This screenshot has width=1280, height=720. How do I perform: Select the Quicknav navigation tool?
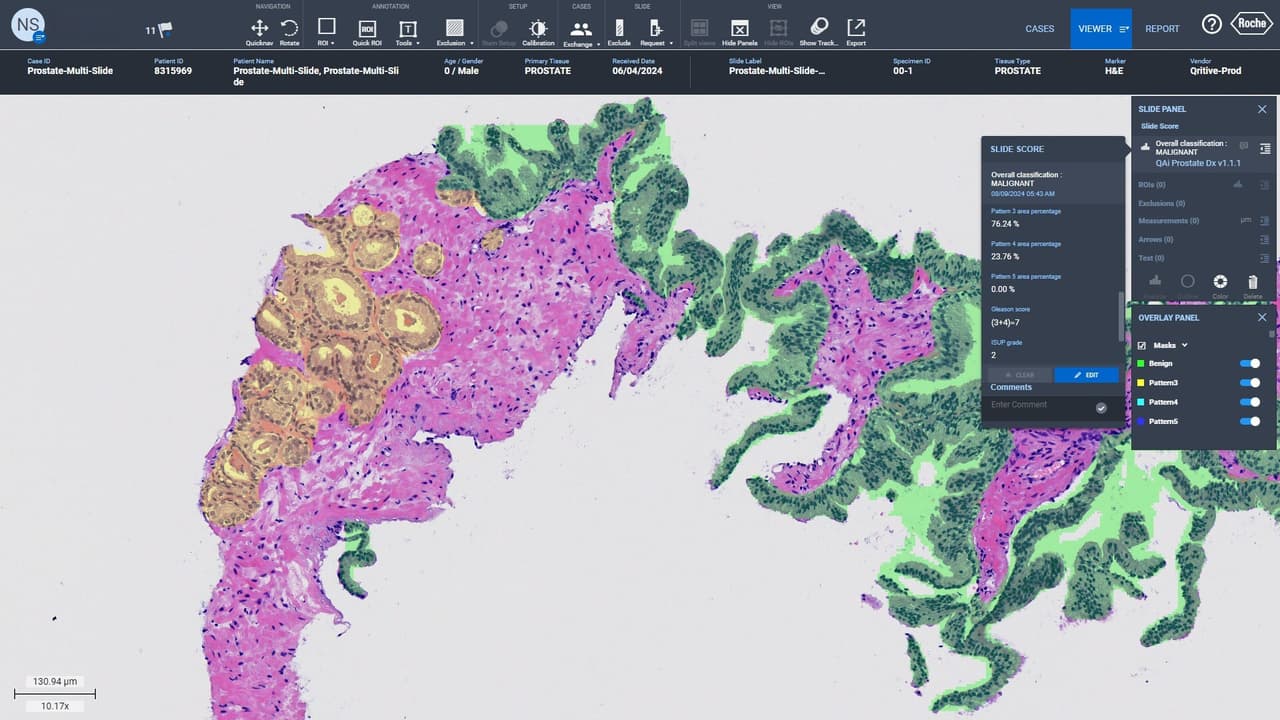tap(258, 27)
